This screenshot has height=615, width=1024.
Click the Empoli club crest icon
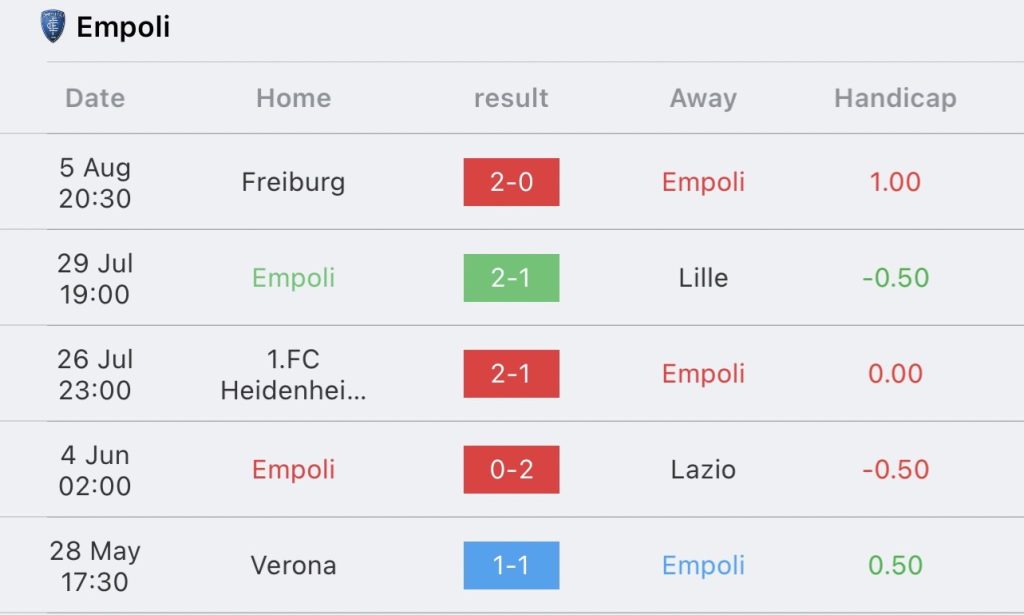tap(53, 26)
